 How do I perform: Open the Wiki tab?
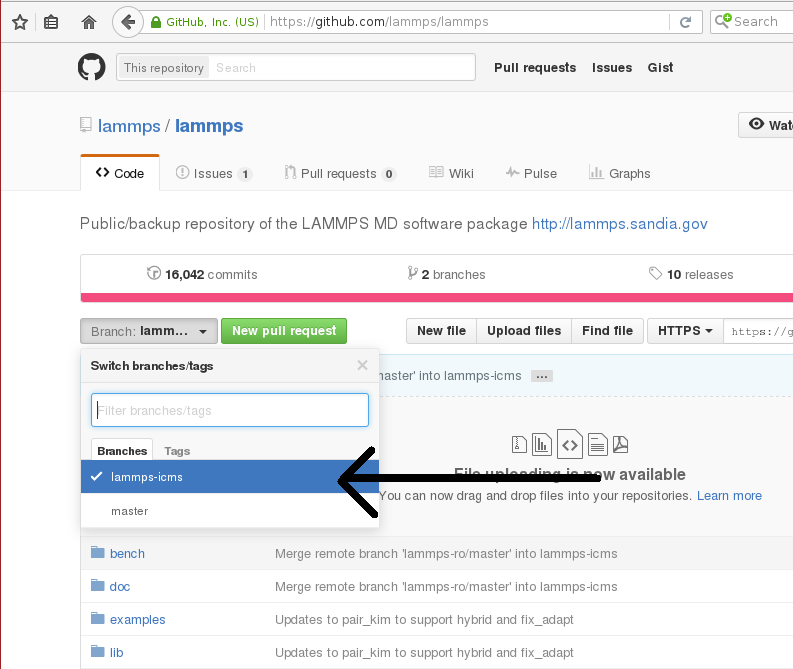point(451,173)
